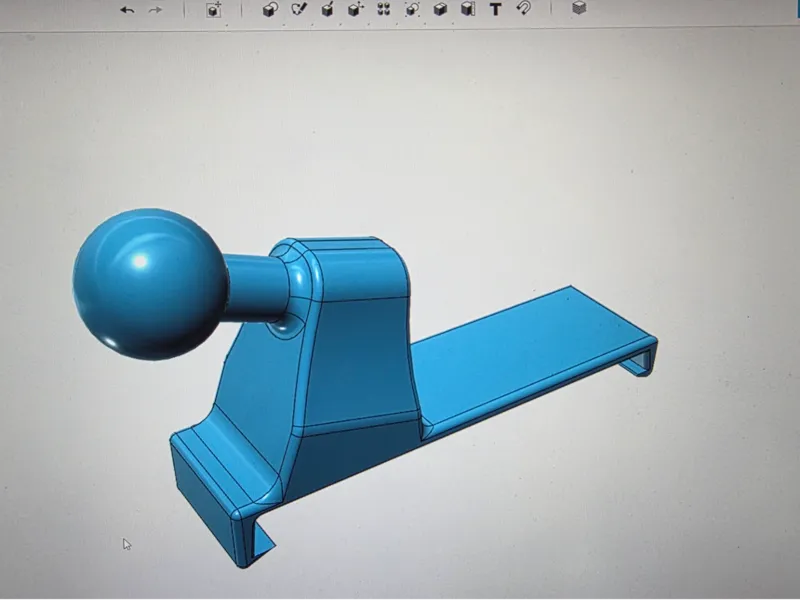
Task: Click the flat rectangular plate of the model
Action: point(531,357)
